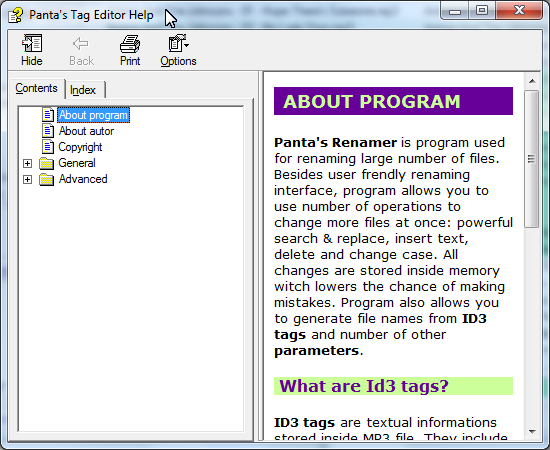The image size is (550, 450).
Task: Click the Copyright page icon
Action: (48, 147)
